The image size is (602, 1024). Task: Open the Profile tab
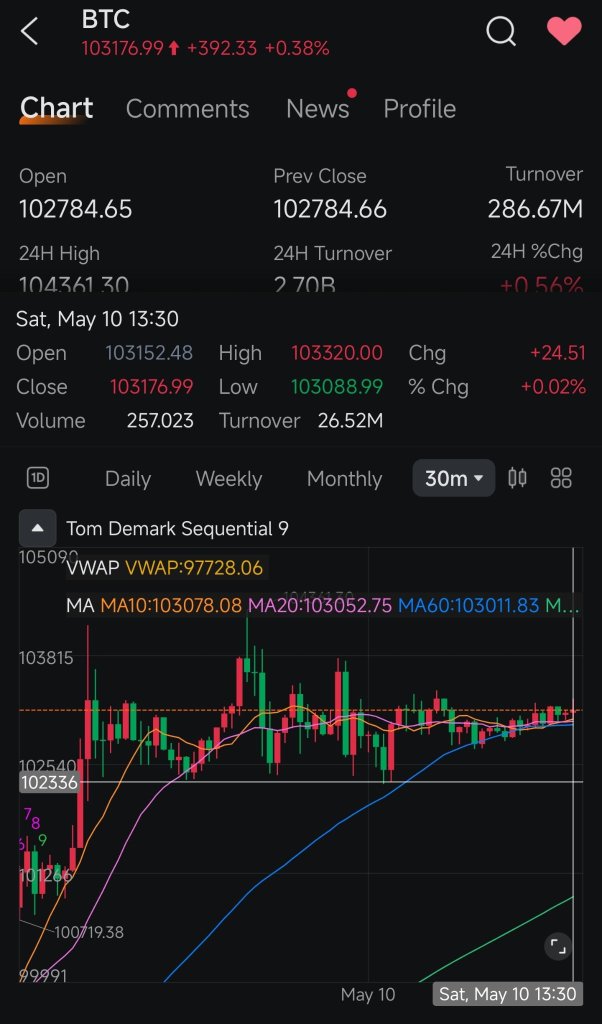pyautogui.click(x=419, y=109)
